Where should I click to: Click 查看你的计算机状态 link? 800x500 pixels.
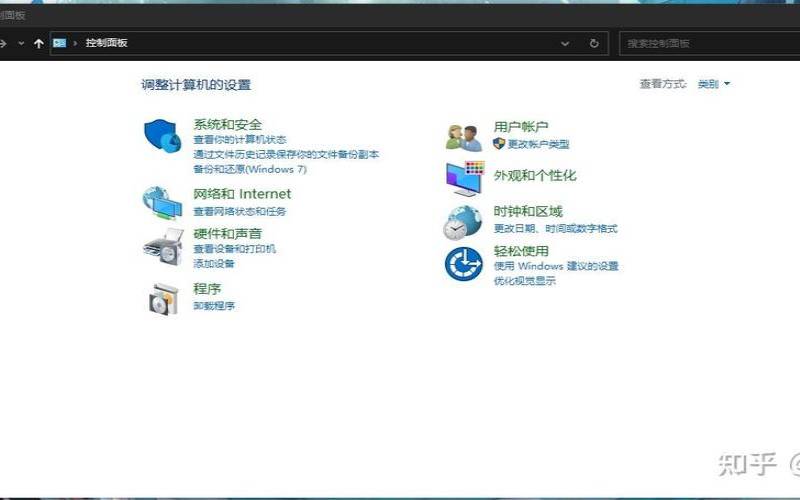click(240, 139)
